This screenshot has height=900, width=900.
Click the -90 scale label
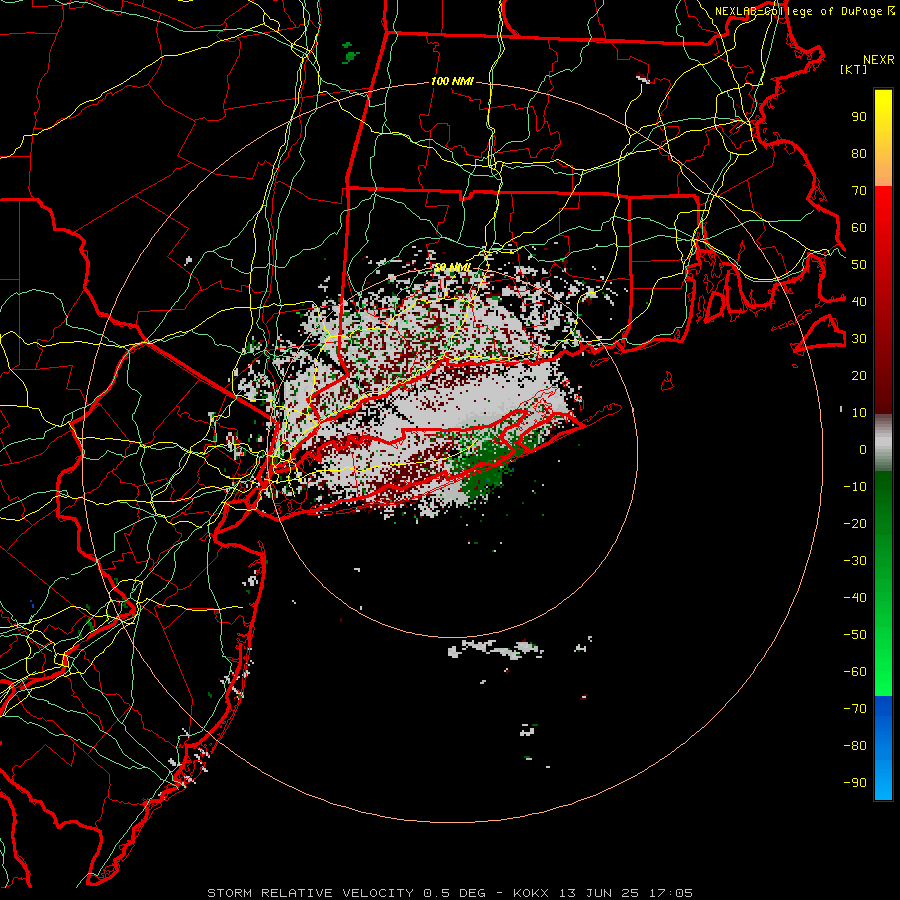point(855,783)
